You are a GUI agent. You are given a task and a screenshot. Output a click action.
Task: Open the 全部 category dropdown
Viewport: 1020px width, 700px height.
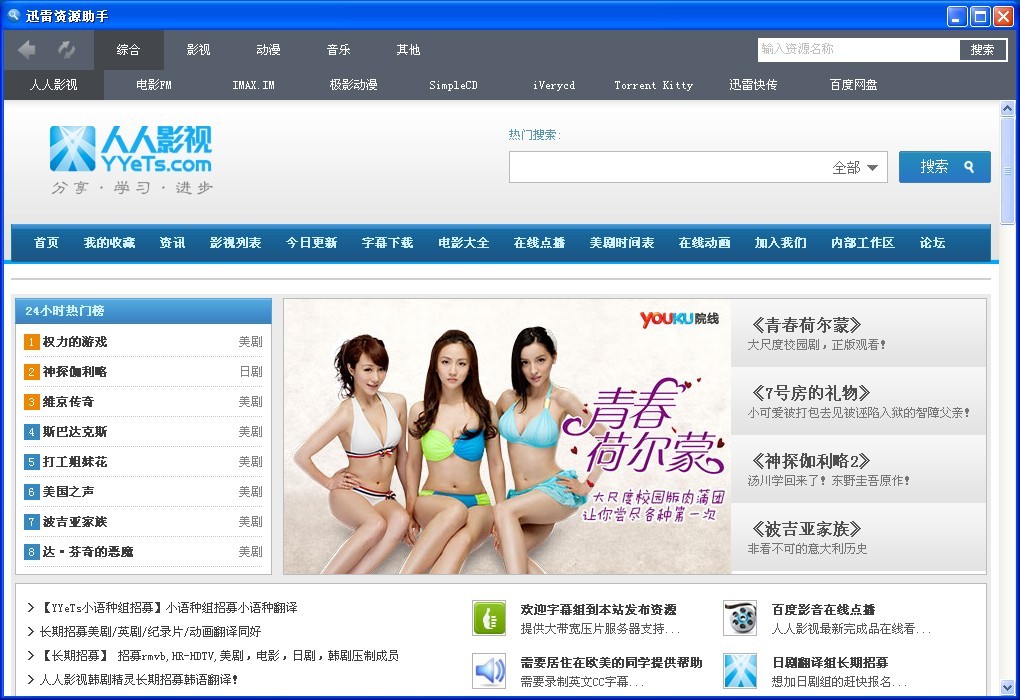pyautogui.click(x=856, y=168)
